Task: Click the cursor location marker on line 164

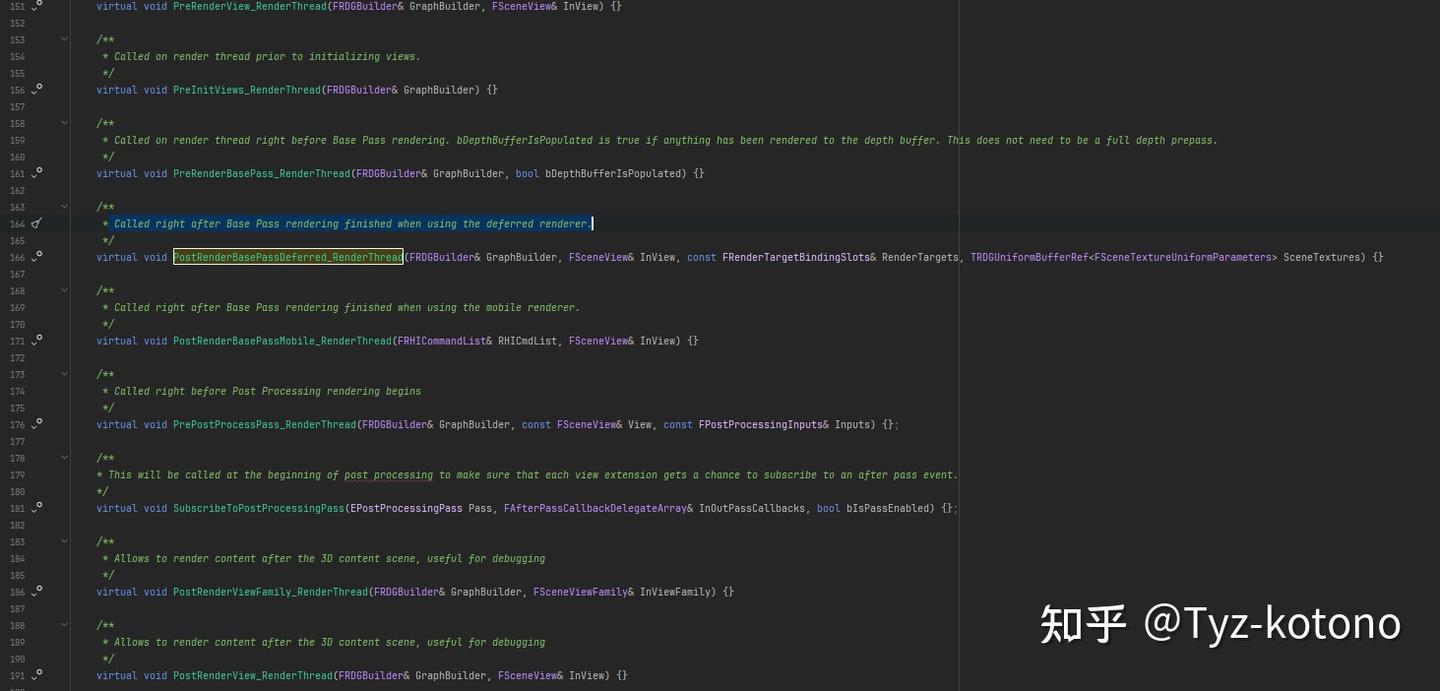Action: click(x=36, y=223)
